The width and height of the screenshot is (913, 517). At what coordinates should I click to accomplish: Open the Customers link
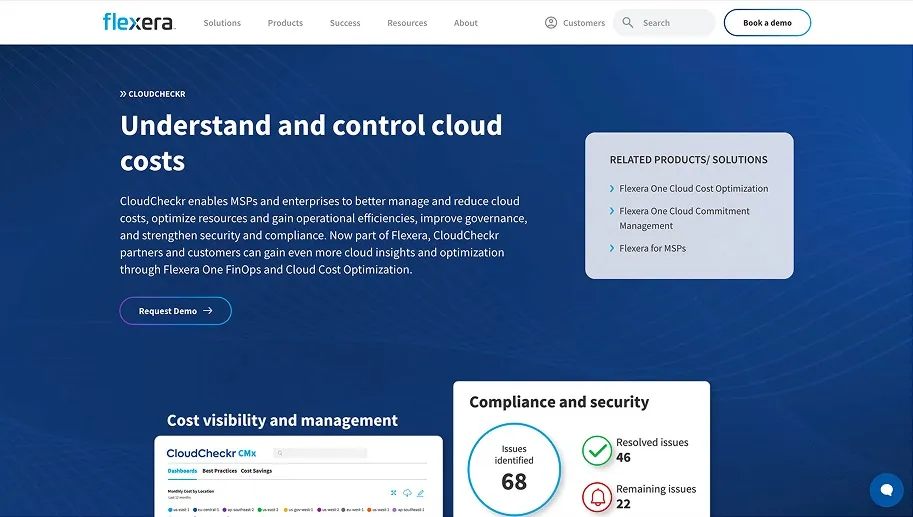click(x=584, y=23)
